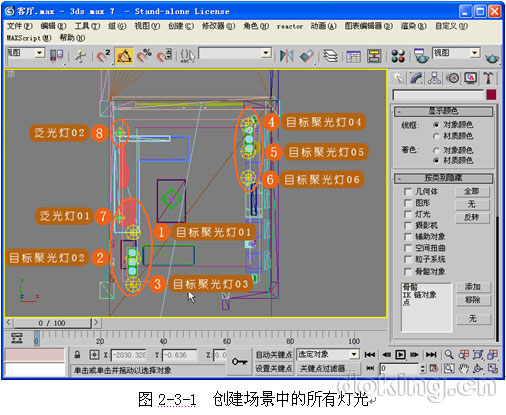Open the 渲染 menu
Viewport: 506px width, 415px height.
414,26
